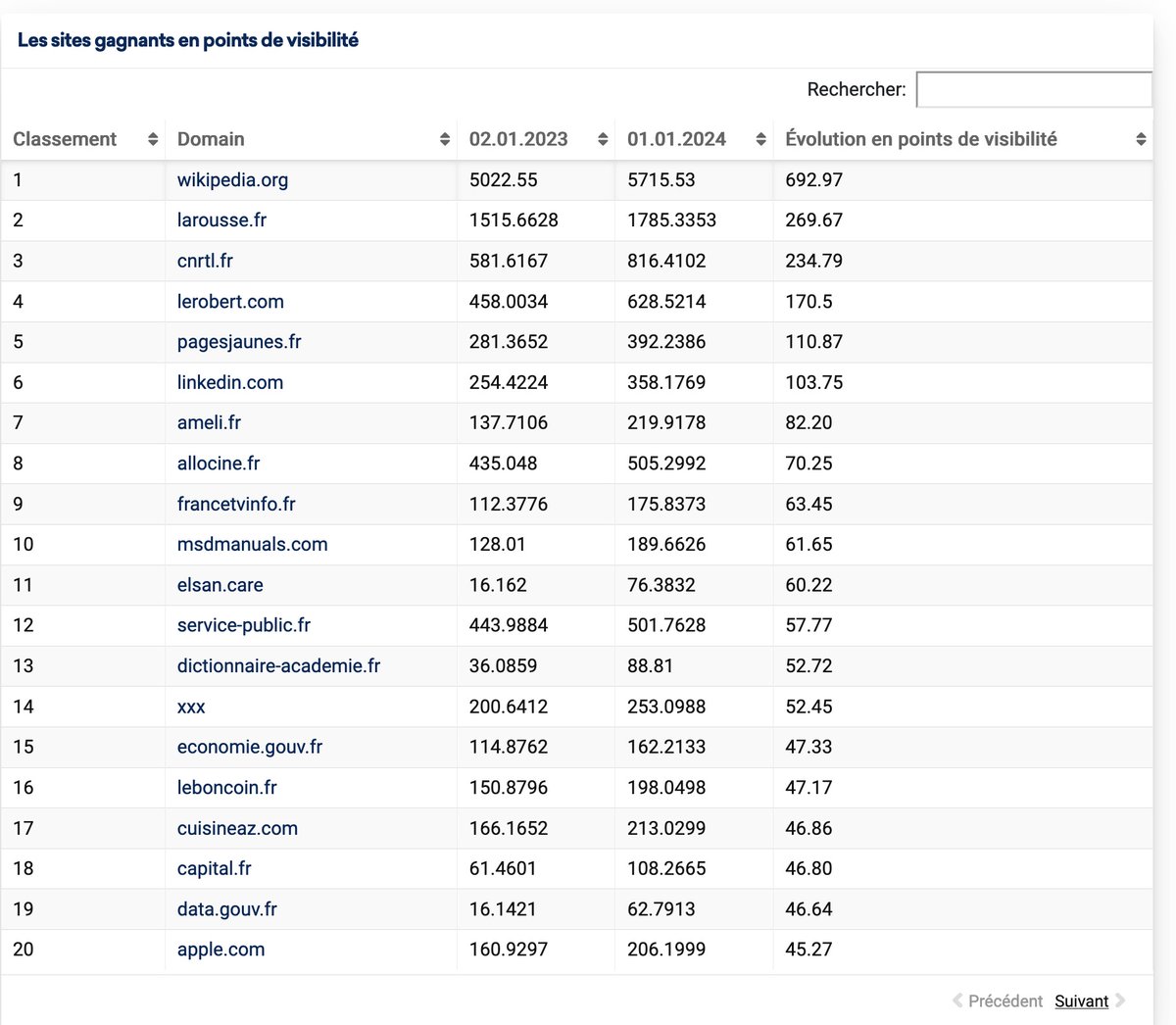The image size is (1176, 1025).
Task: Select the 62.7913 value for data.gouv.fr
Action: click(661, 909)
